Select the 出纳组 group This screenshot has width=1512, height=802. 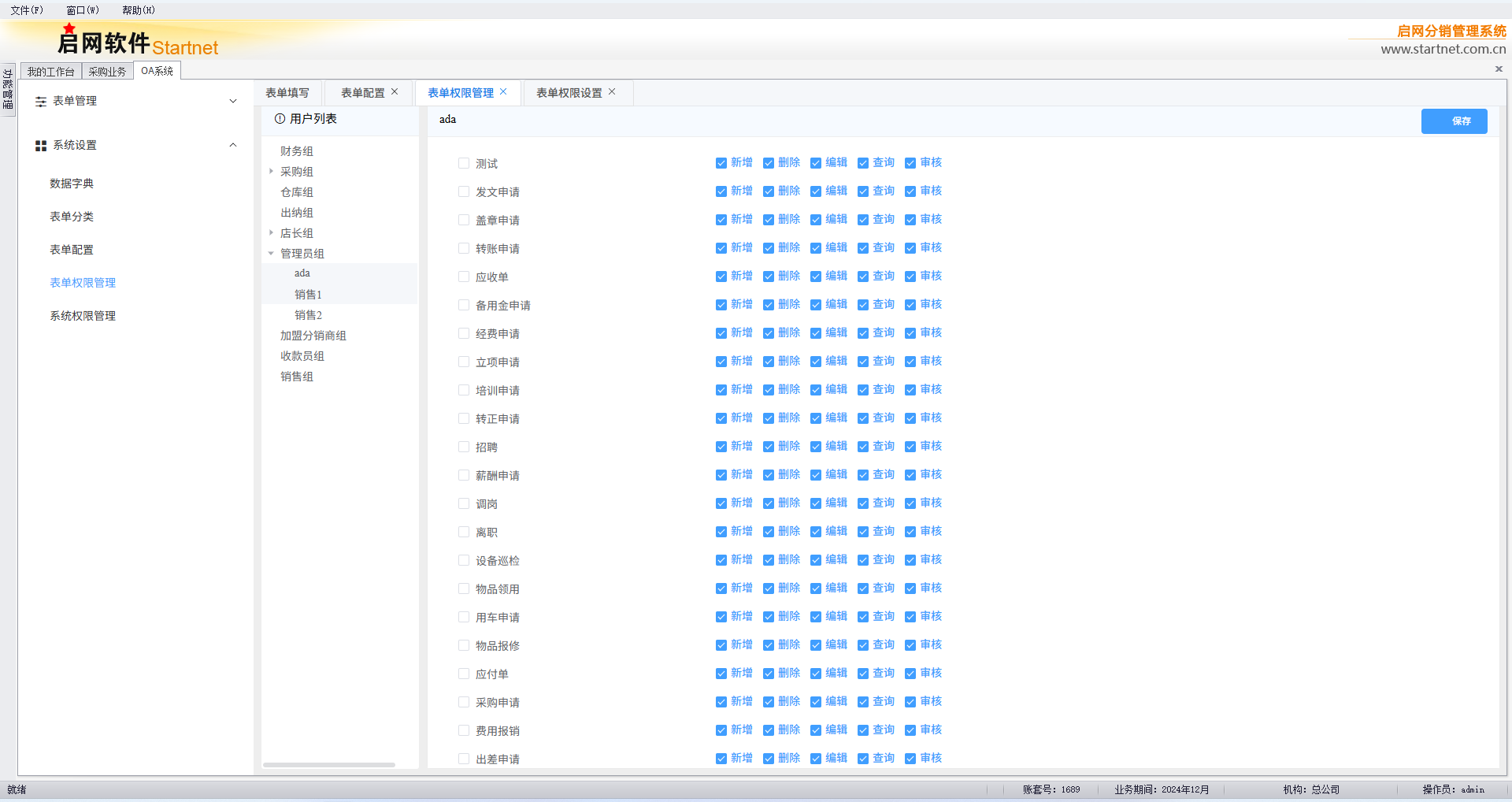[297, 213]
